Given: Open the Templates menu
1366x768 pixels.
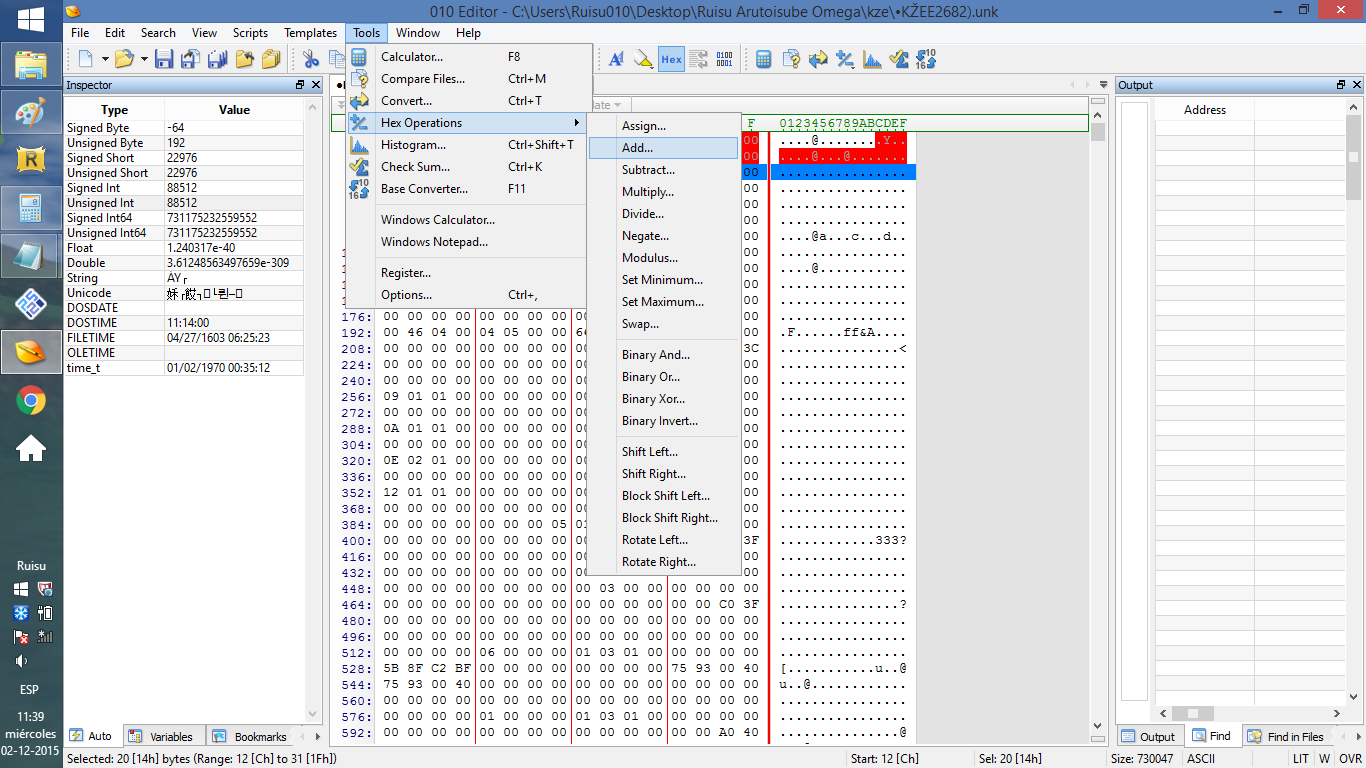Looking at the screenshot, I should pos(311,33).
